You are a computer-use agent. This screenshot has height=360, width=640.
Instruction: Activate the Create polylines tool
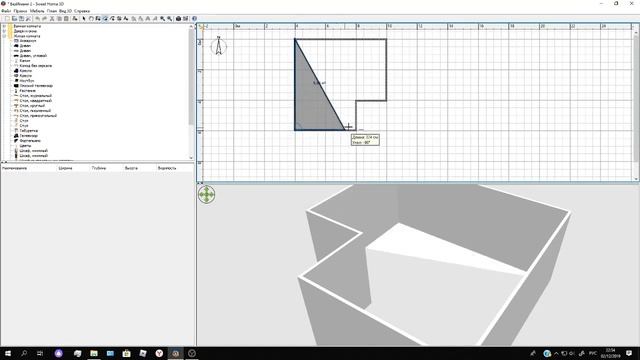click(112, 18)
